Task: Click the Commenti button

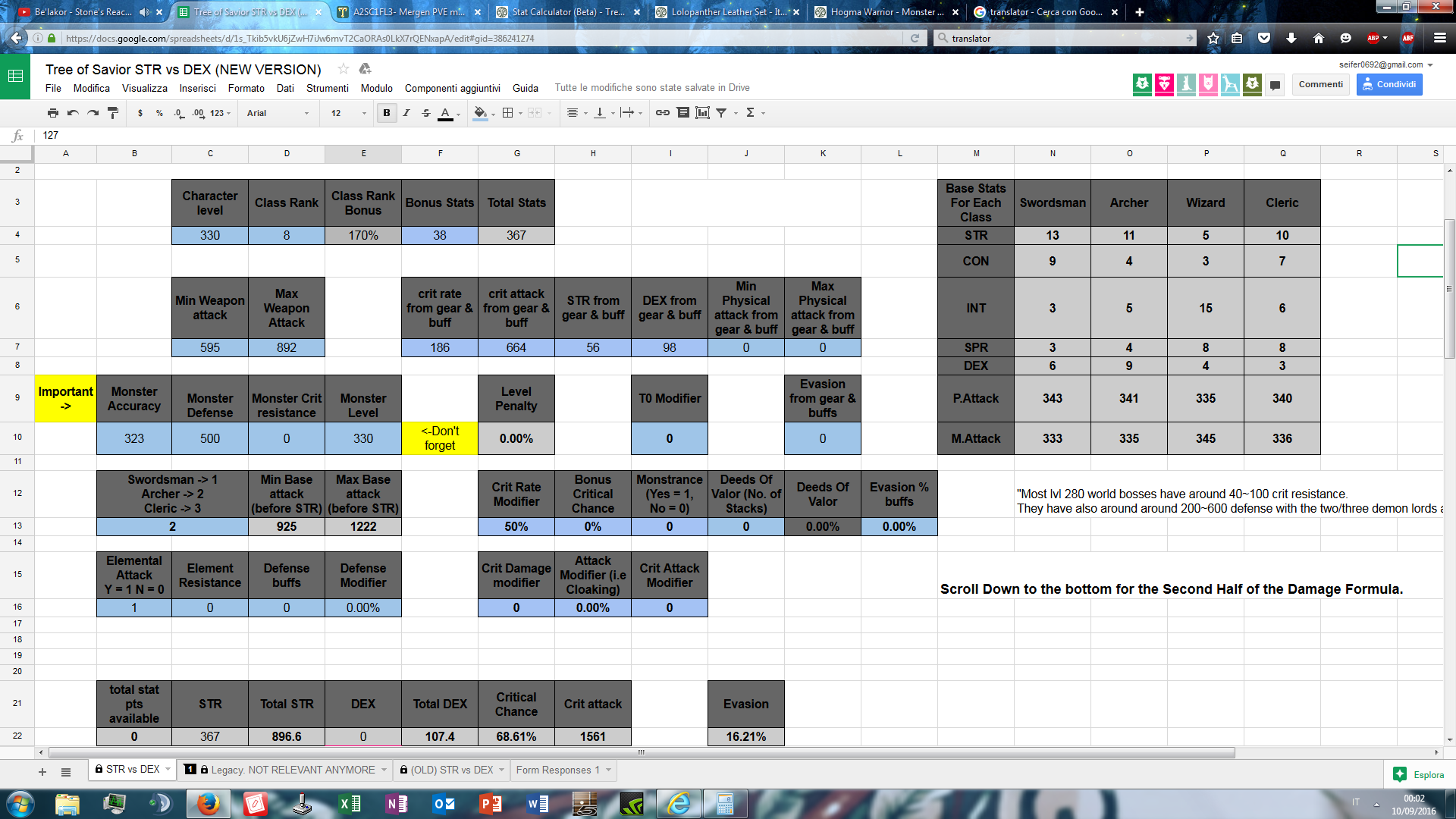Action: point(1320,84)
